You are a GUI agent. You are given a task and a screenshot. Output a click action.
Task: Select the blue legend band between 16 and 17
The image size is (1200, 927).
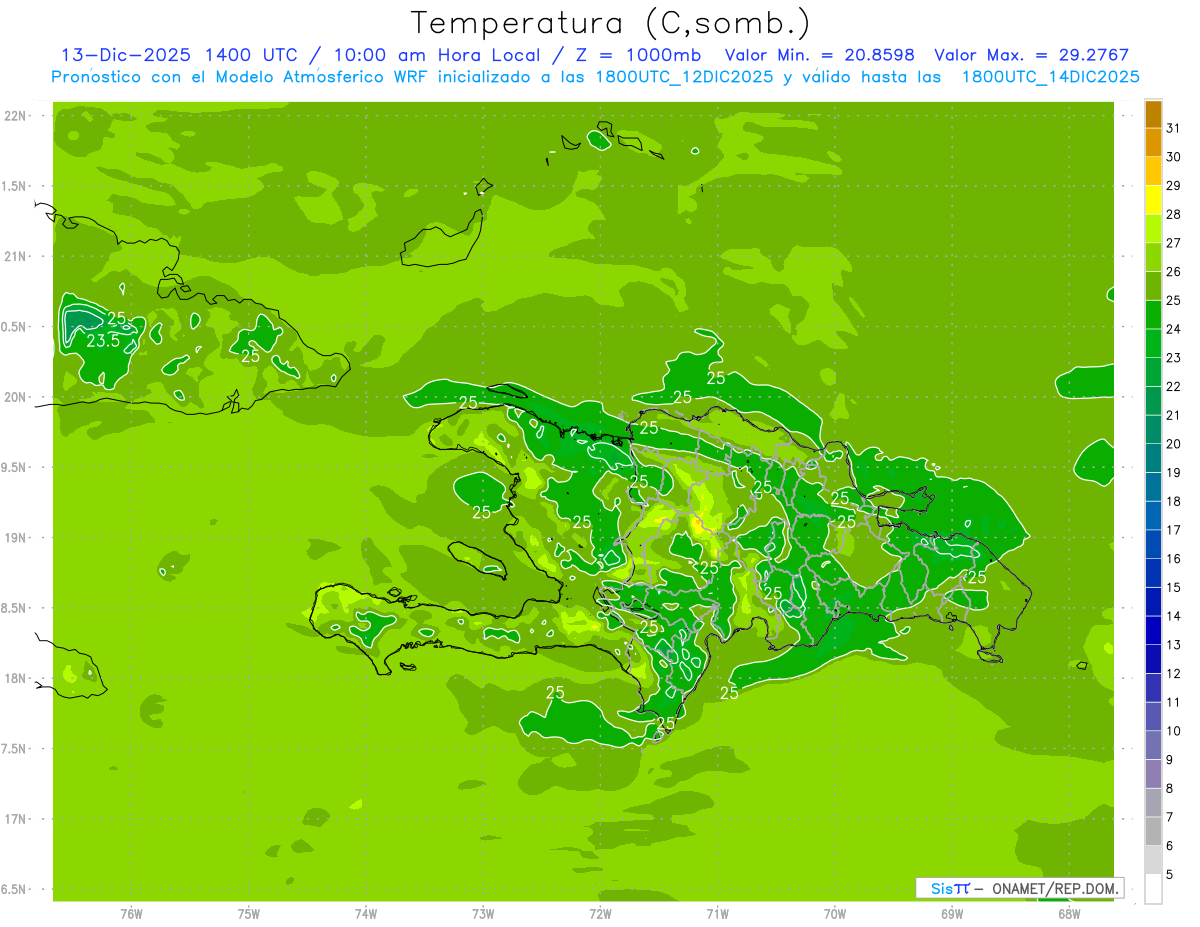tap(1153, 544)
